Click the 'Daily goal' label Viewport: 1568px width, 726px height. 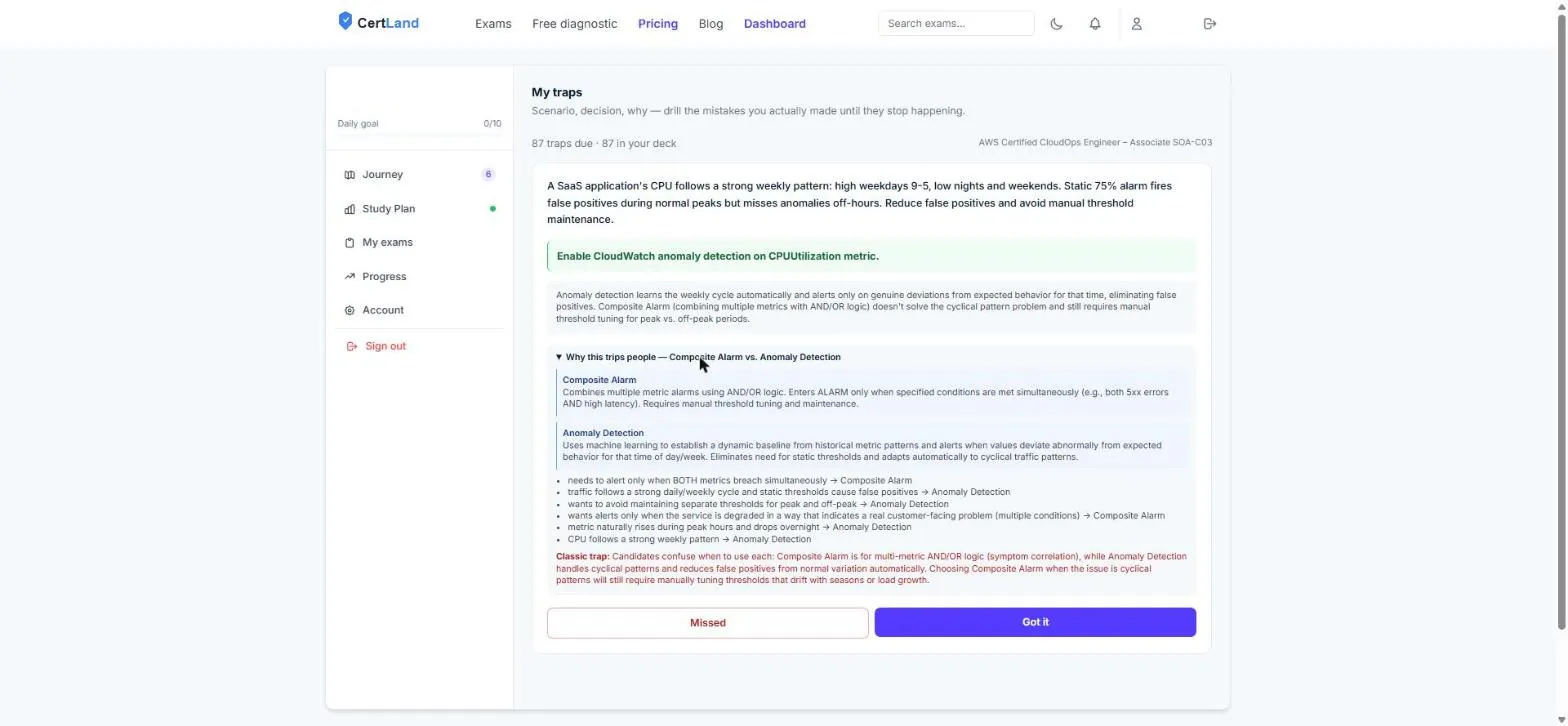[358, 124]
